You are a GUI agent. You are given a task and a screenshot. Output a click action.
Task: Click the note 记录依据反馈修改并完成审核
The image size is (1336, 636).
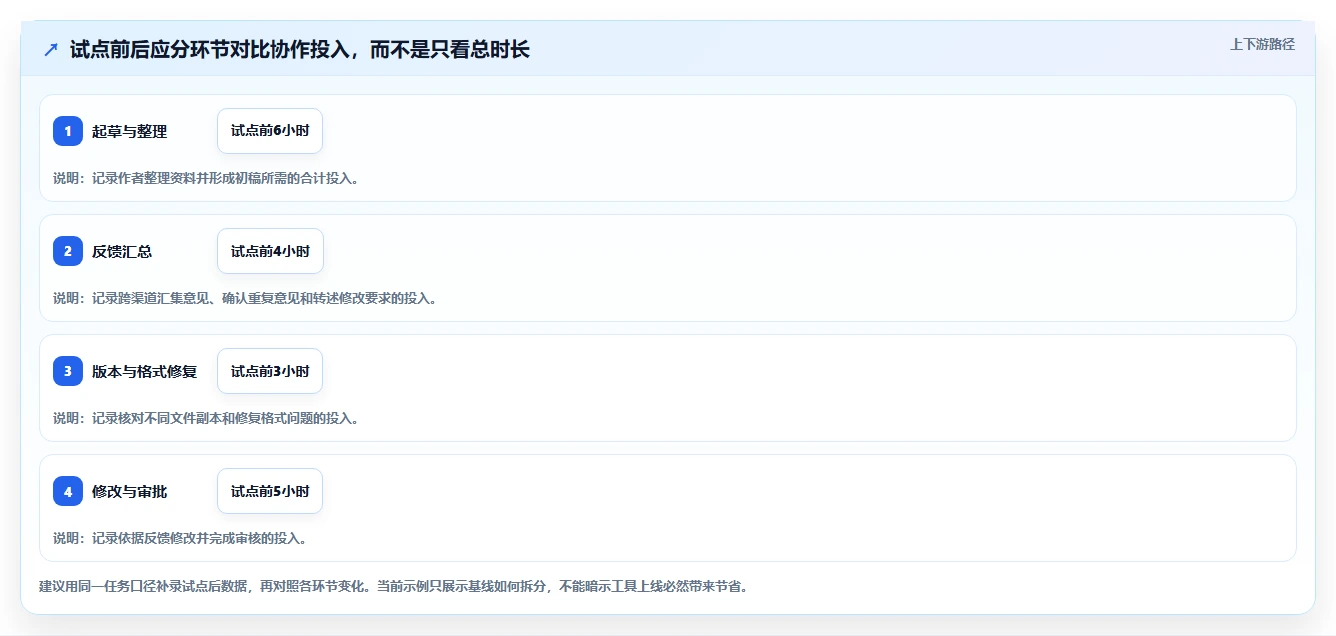pyautogui.click(x=180, y=538)
